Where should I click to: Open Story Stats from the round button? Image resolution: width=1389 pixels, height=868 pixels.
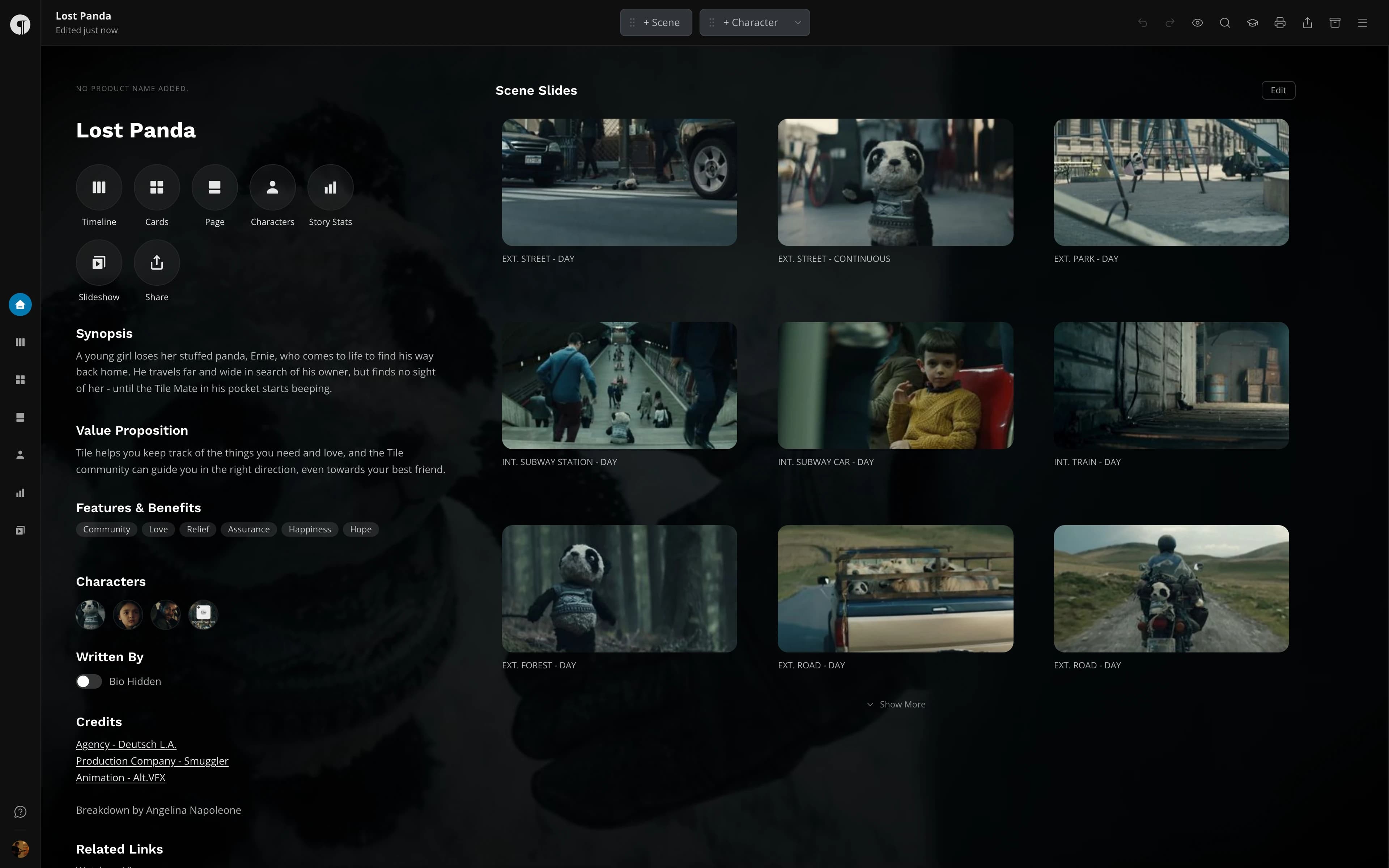(x=331, y=187)
